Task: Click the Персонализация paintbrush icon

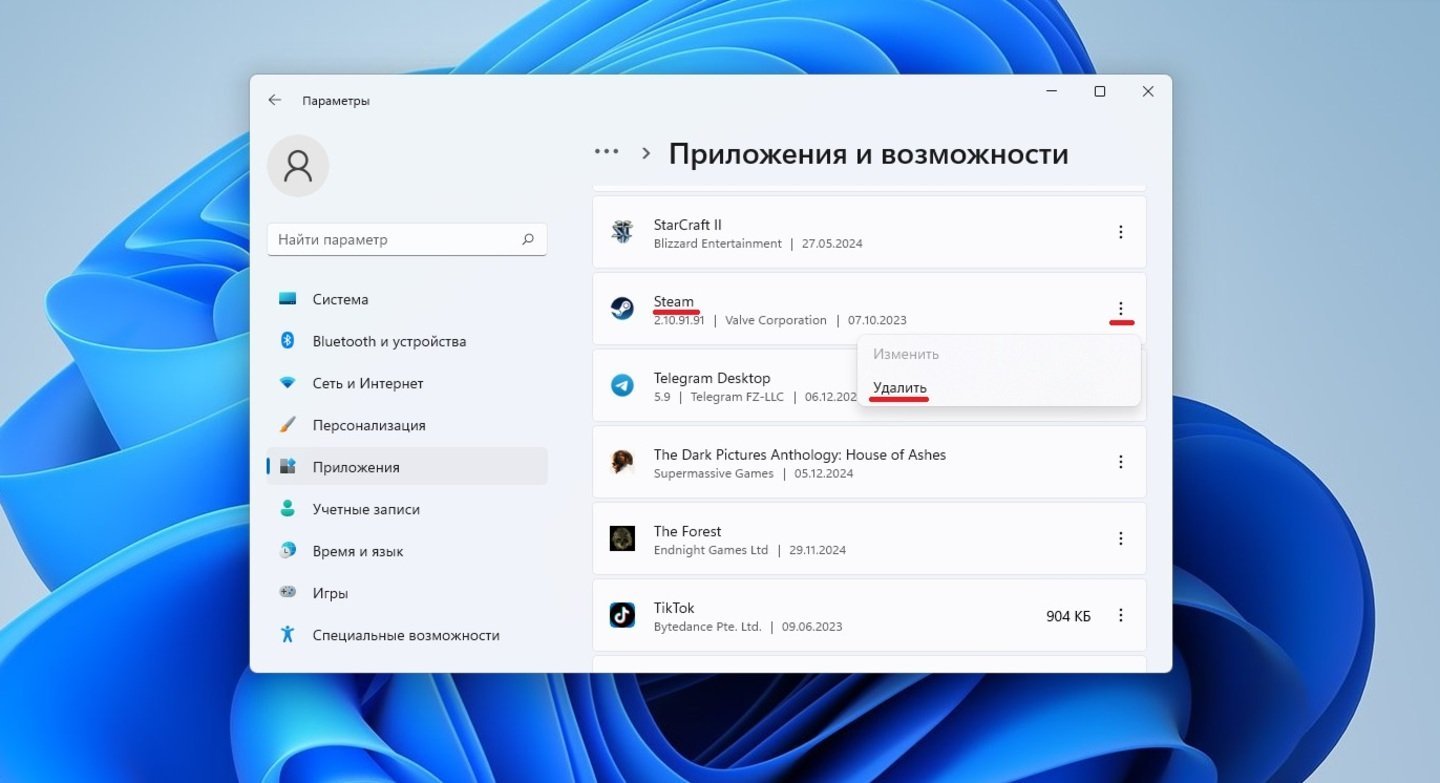Action: pos(288,425)
